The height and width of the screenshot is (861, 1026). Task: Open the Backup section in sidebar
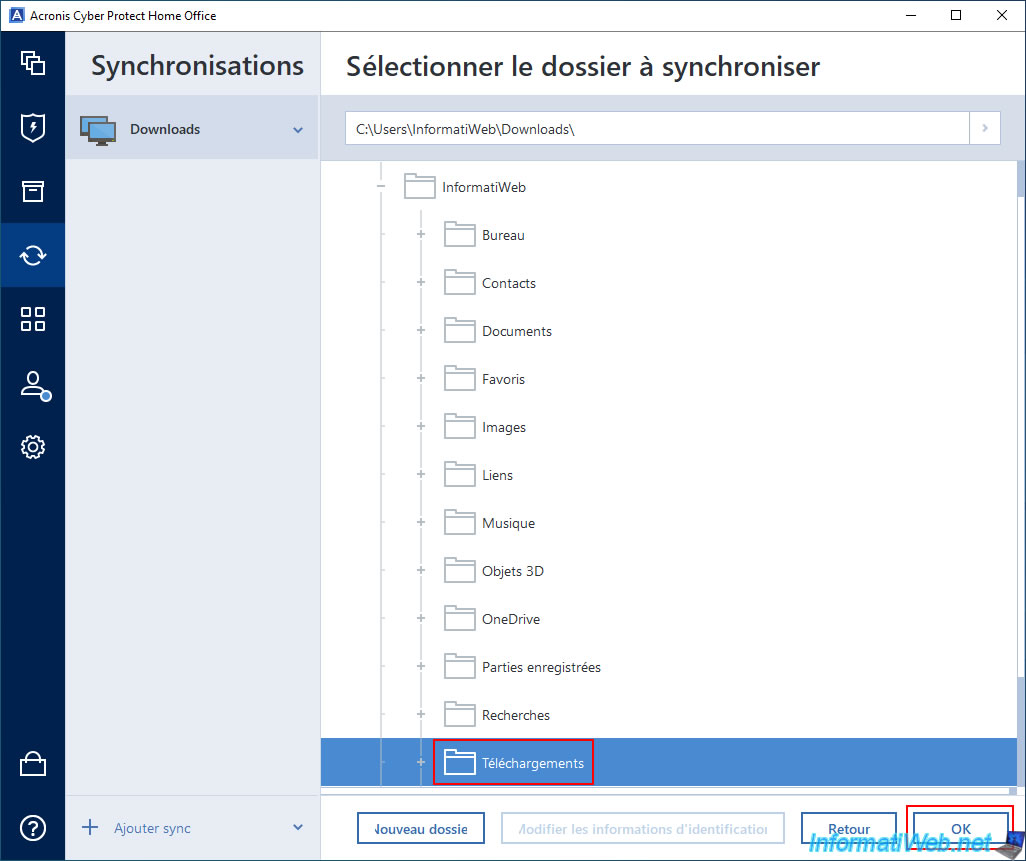coord(33,63)
